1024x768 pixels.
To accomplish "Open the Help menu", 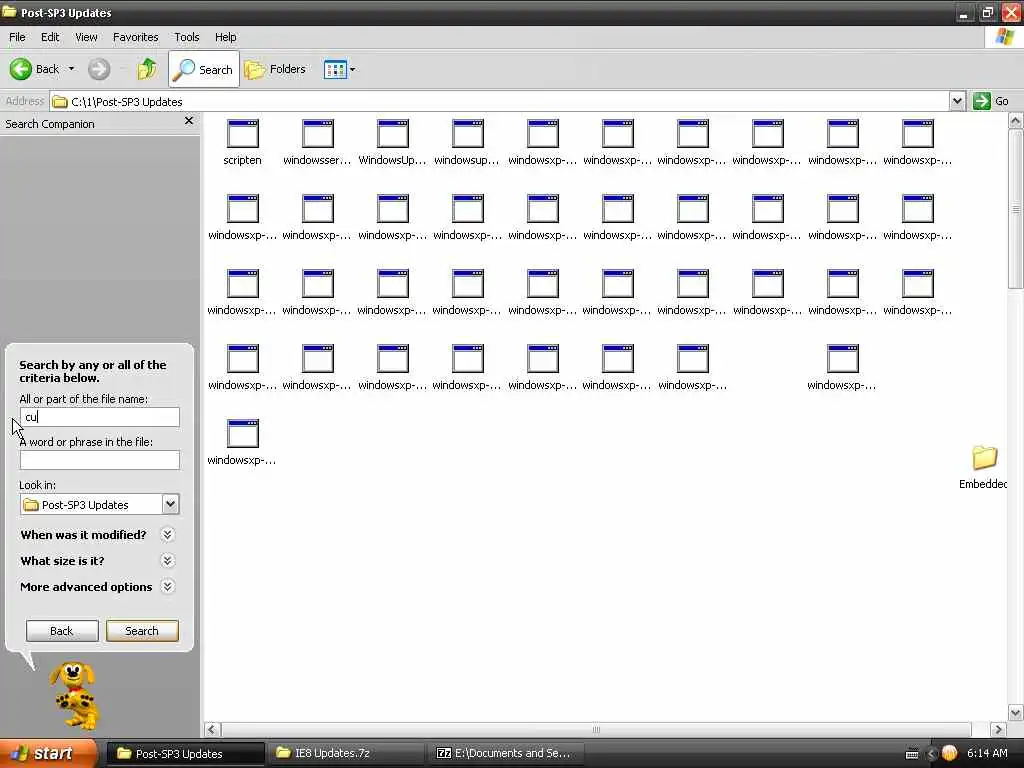I will pyautogui.click(x=225, y=37).
